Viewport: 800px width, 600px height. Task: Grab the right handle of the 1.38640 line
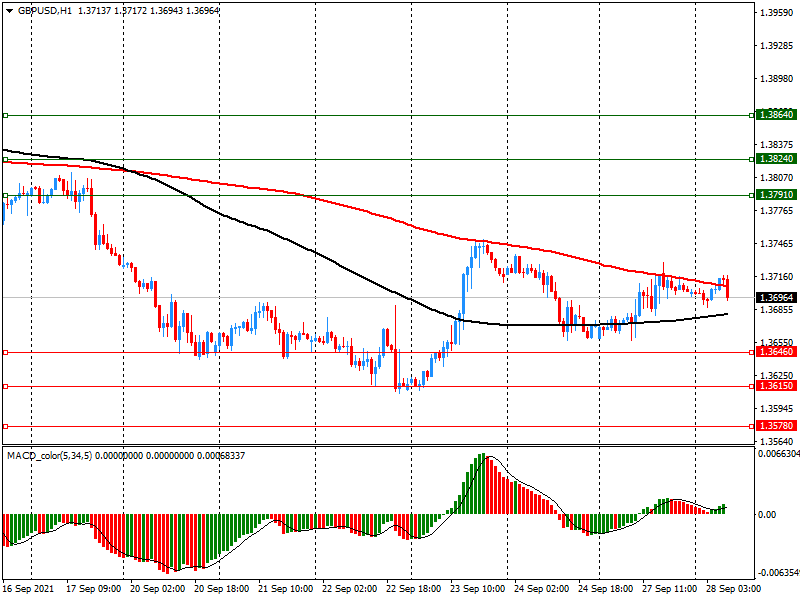click(x=752, y=116)
